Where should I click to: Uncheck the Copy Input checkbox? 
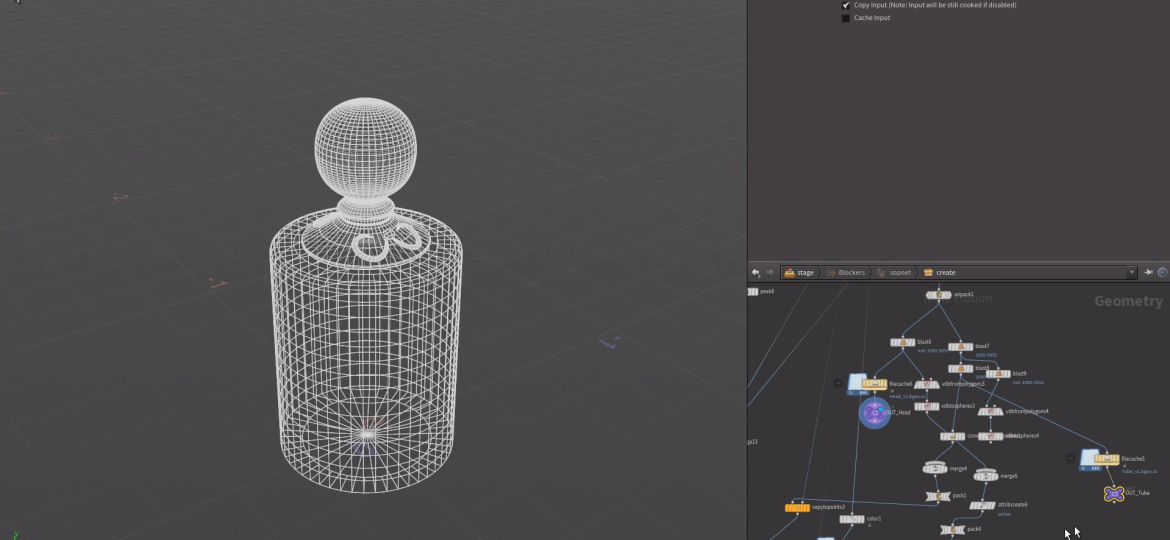pyautogui.click(x=846, y=5)
